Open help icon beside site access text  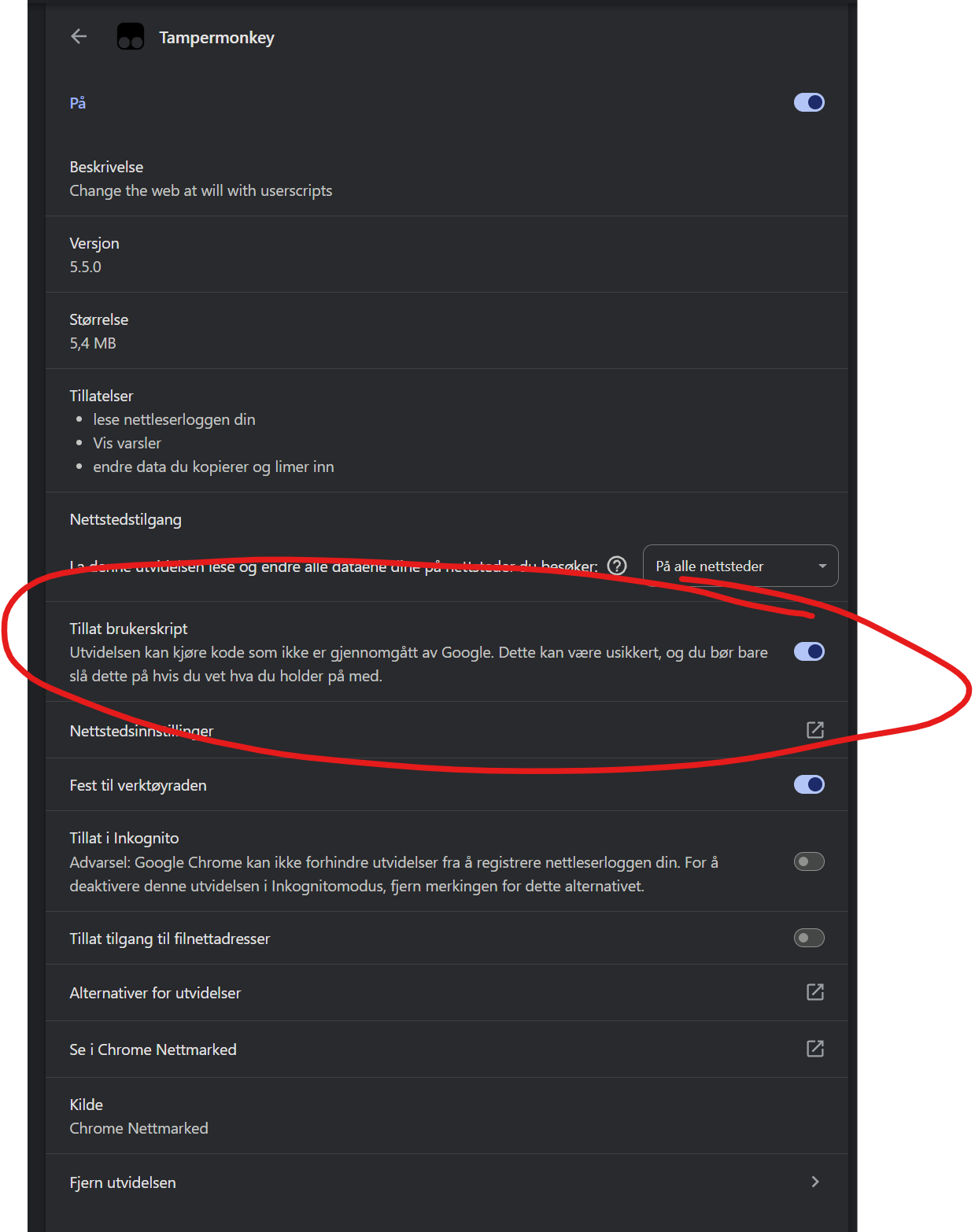pyautogui.click(x=618, y=566)
